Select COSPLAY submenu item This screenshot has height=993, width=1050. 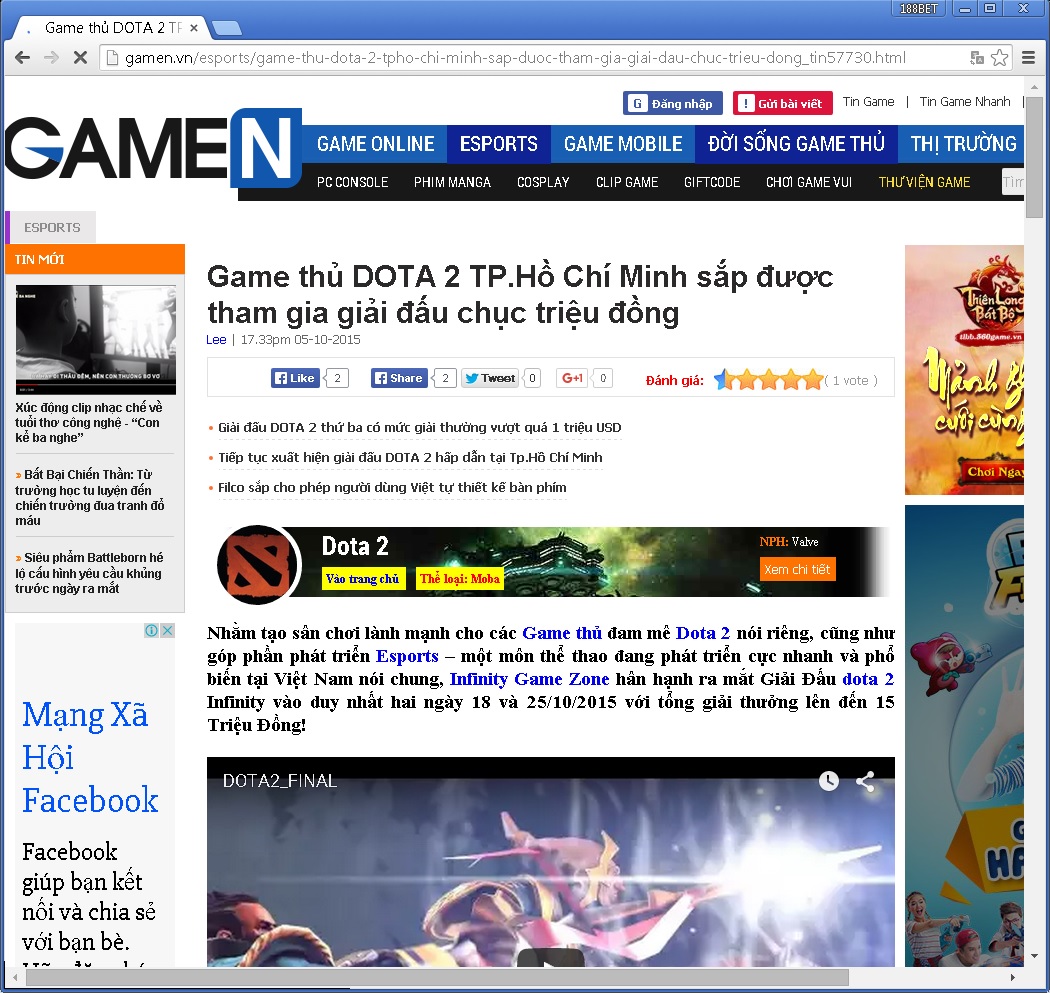point(543,182)
